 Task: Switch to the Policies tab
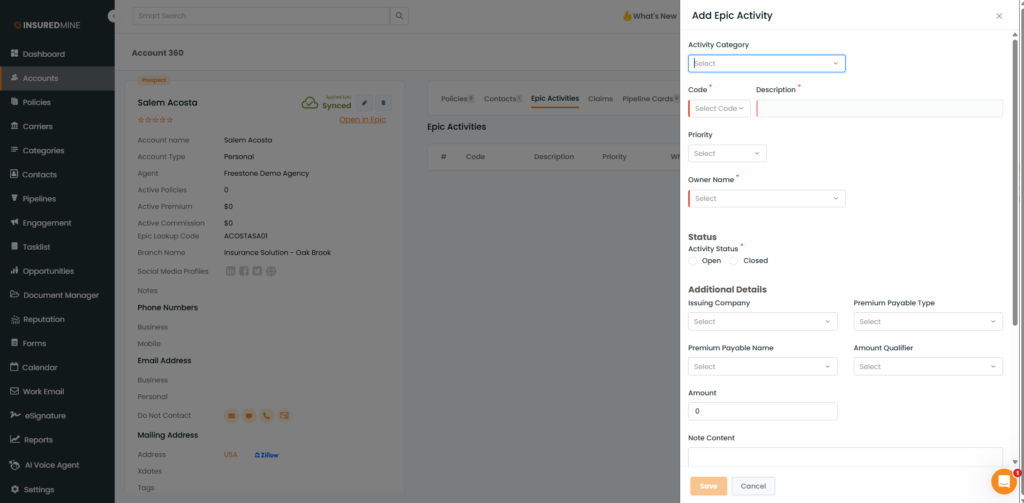[x=456, y=99]
